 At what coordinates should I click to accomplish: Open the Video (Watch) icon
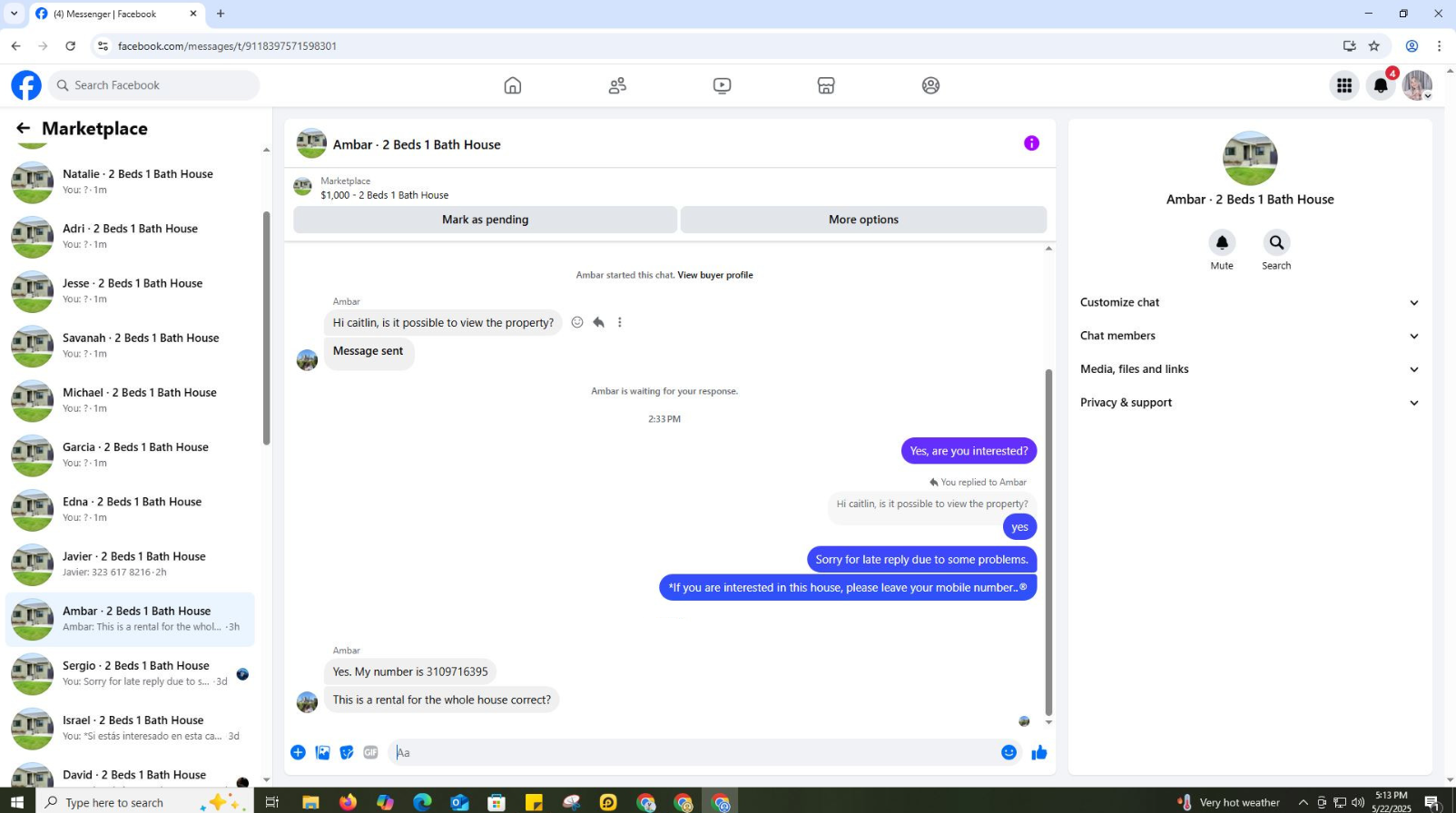point(722,85)
